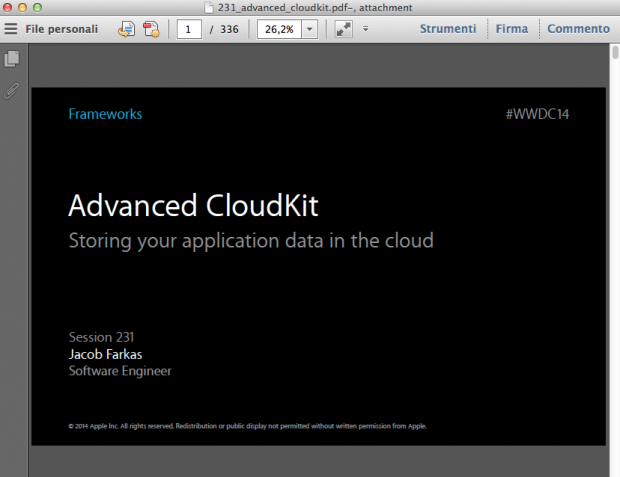Click the fit-to-window expand icon
The height and width of the screenshot is (477, 620).
click(x=343, y=29)
